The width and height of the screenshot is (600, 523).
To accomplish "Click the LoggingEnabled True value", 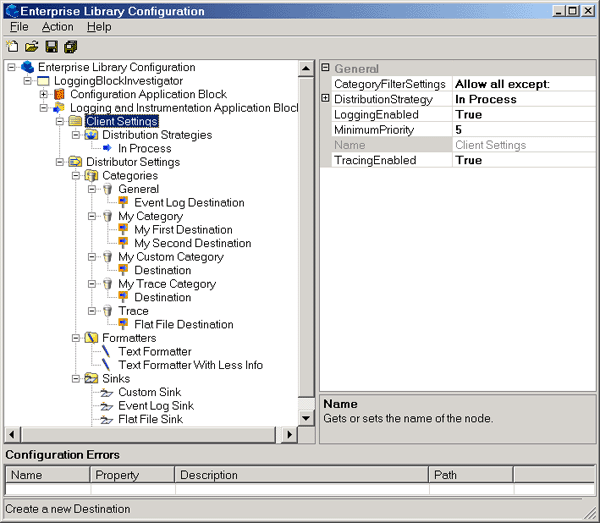I will [523, 114].
